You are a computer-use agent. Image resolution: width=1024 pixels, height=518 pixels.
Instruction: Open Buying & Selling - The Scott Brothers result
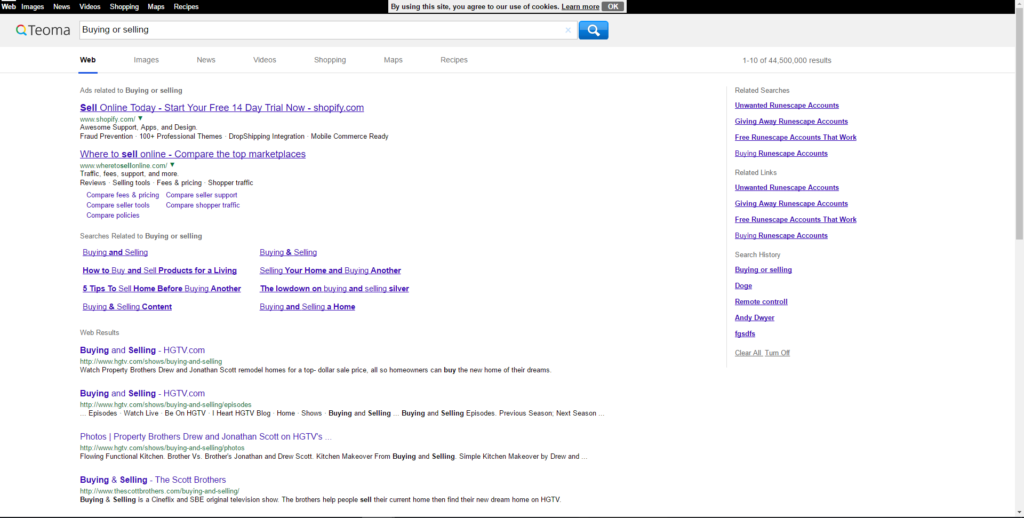152,480
